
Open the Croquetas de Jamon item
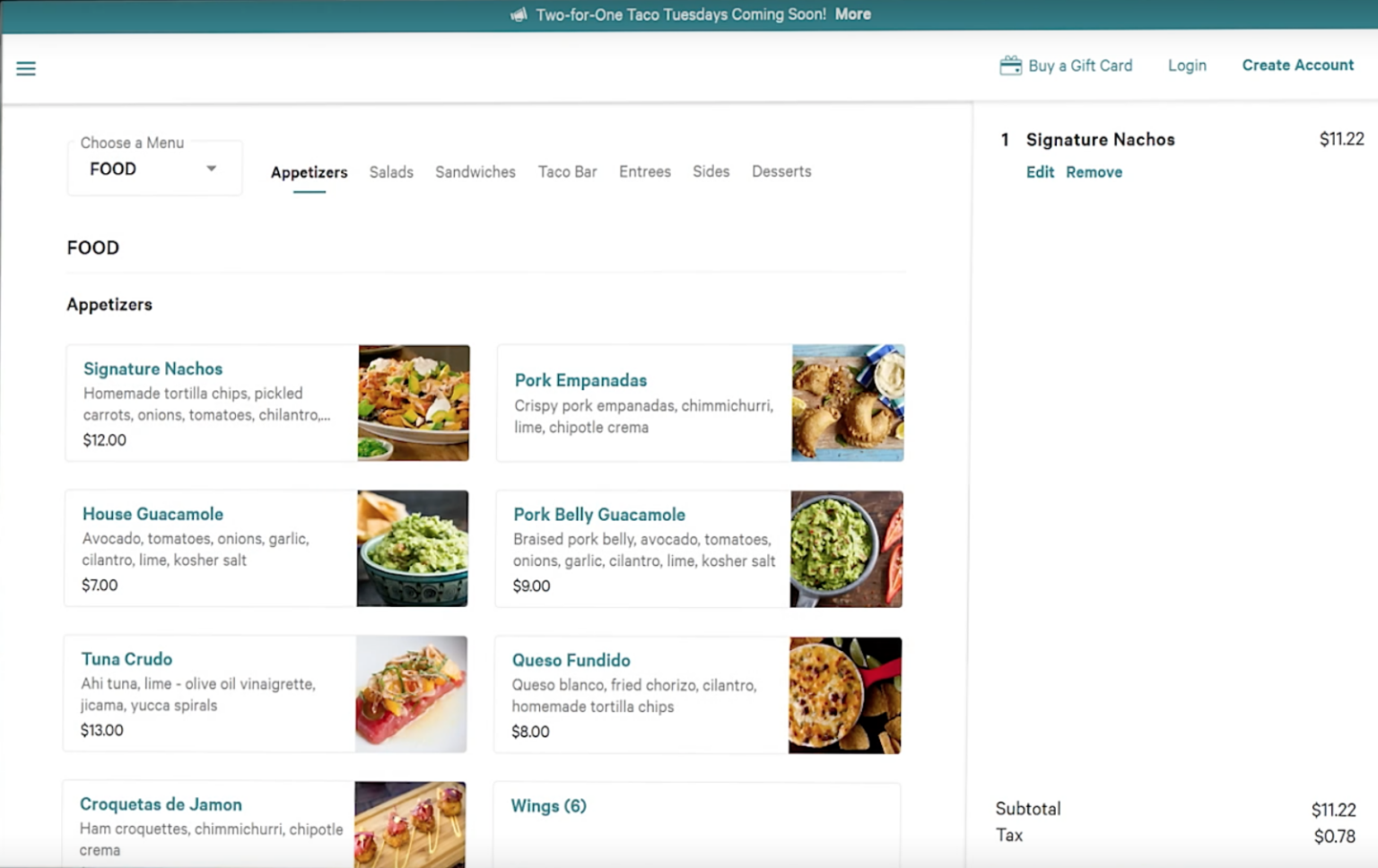(161, 804)
